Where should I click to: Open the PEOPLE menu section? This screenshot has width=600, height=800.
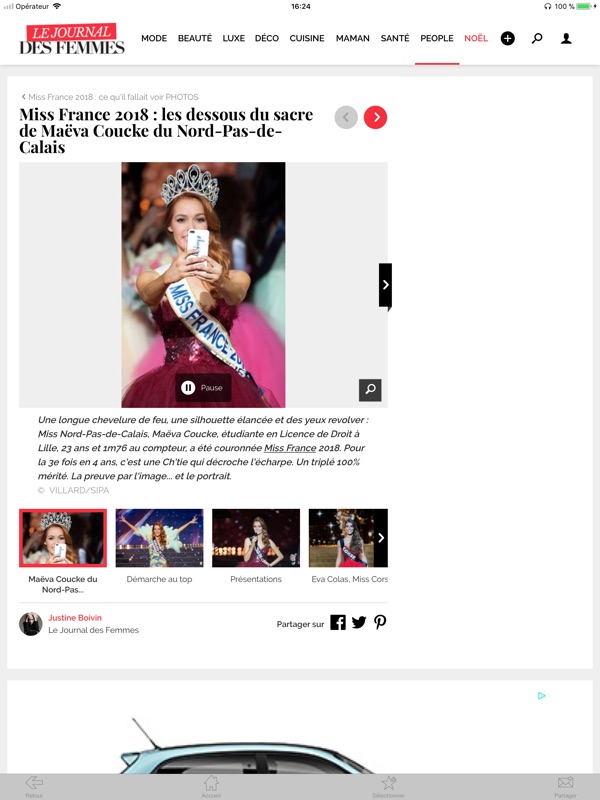click(x=437, y=38)
